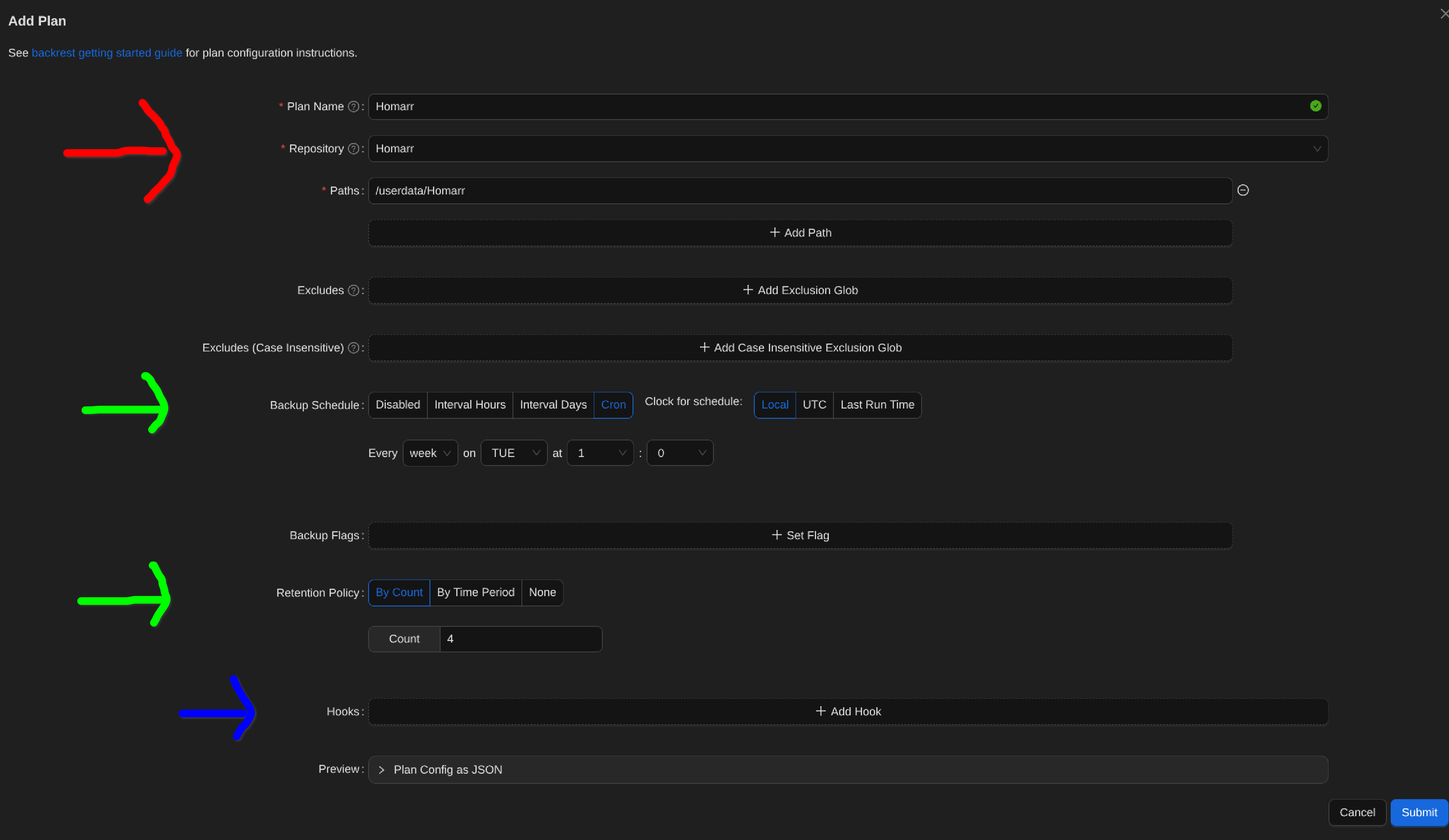1449x840 pixels.
Task: Click the Add Path button
Action: click(800, 233)
